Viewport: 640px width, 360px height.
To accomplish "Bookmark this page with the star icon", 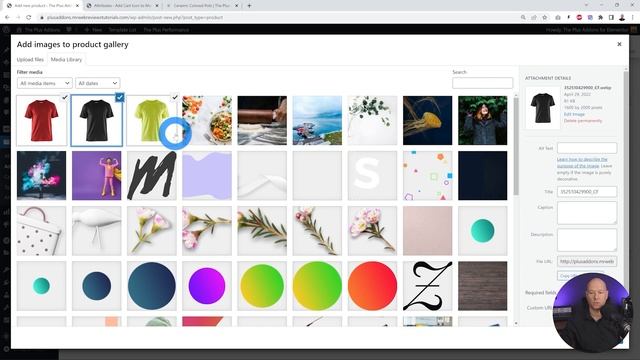I will click(544, 18).
